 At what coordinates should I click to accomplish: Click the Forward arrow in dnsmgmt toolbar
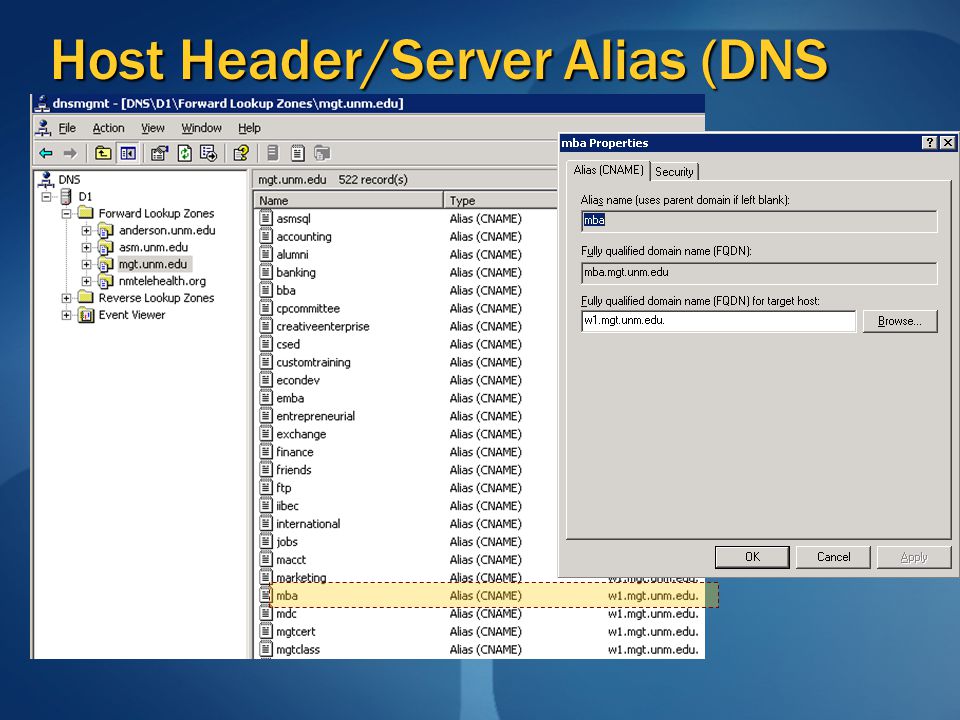(x=70, y=153)
